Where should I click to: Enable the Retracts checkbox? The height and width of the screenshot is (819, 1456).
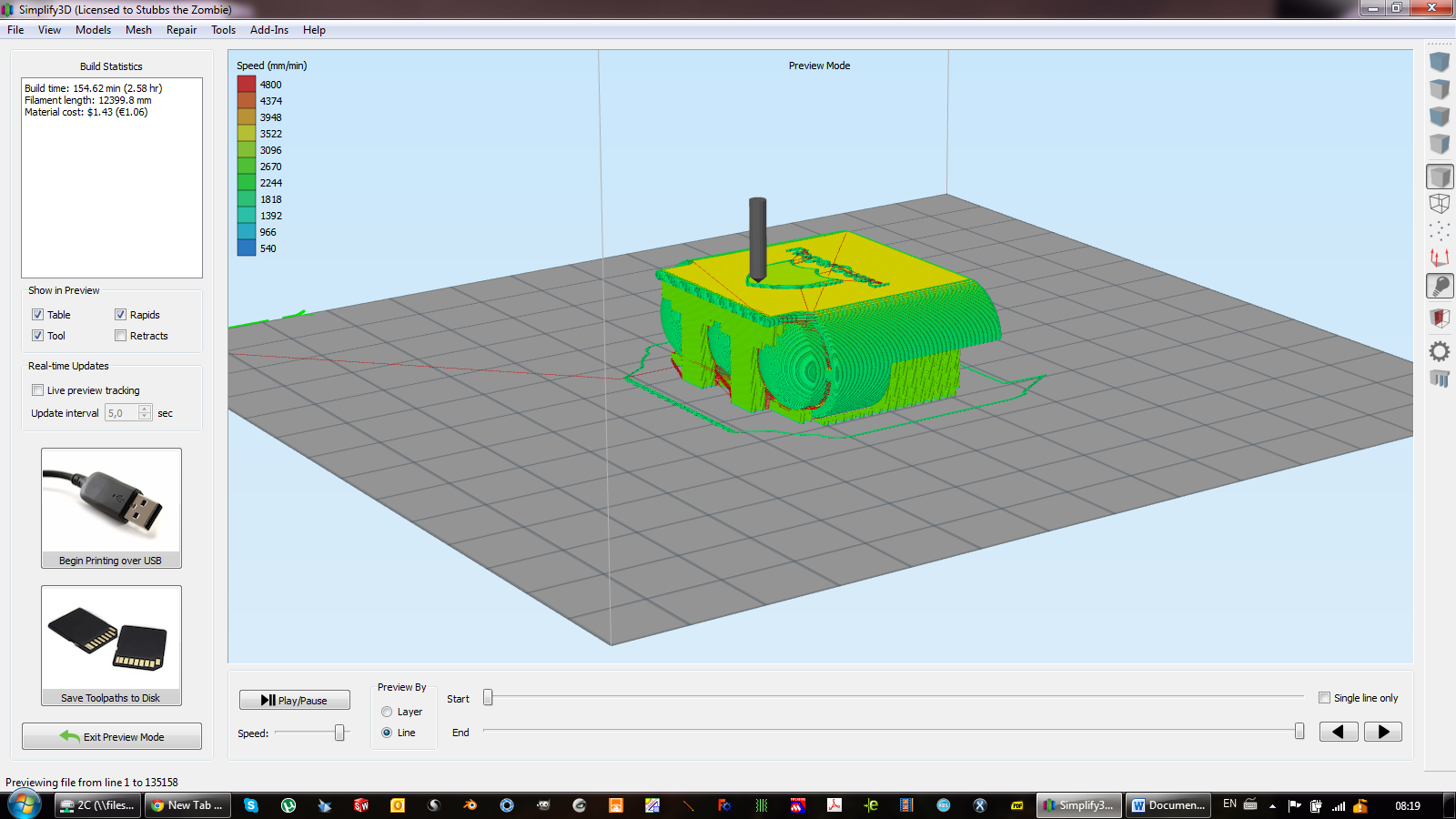click(120, 336)
